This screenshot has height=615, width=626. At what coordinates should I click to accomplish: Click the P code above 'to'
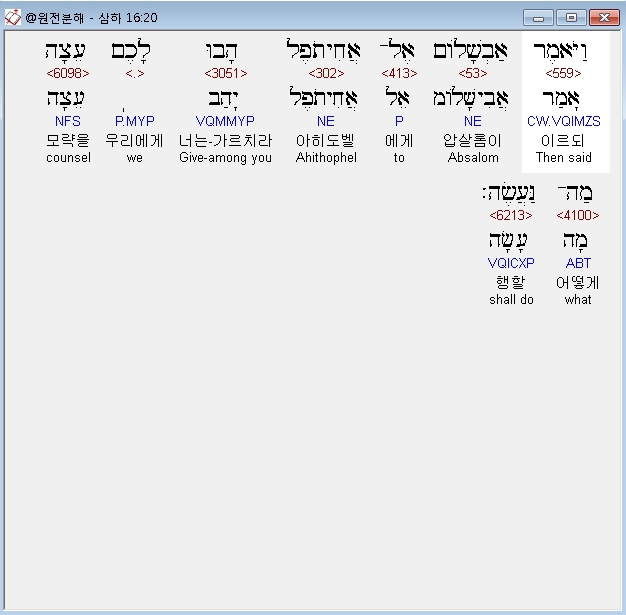coord(399,121)
